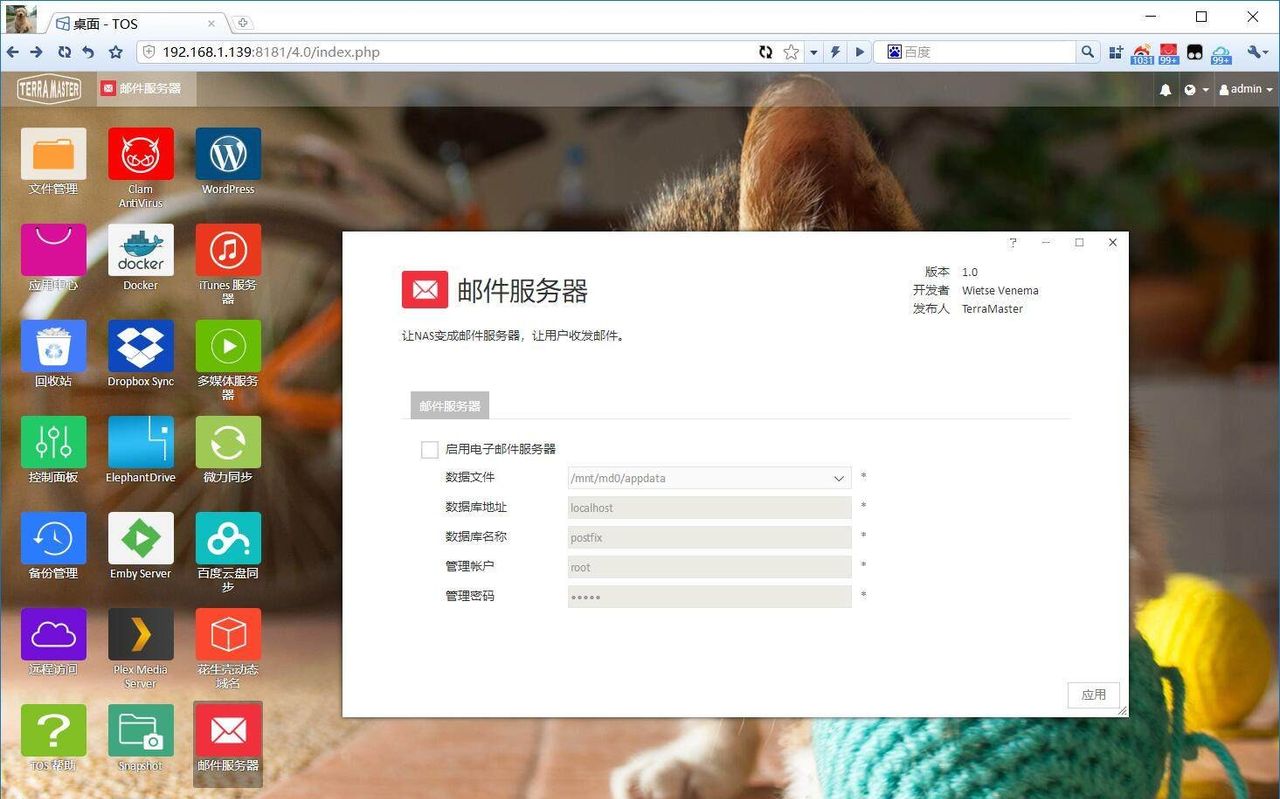1280x799 pixels.
Task: Click the help question mark in the dialog
Action: tap(1012, 243)
